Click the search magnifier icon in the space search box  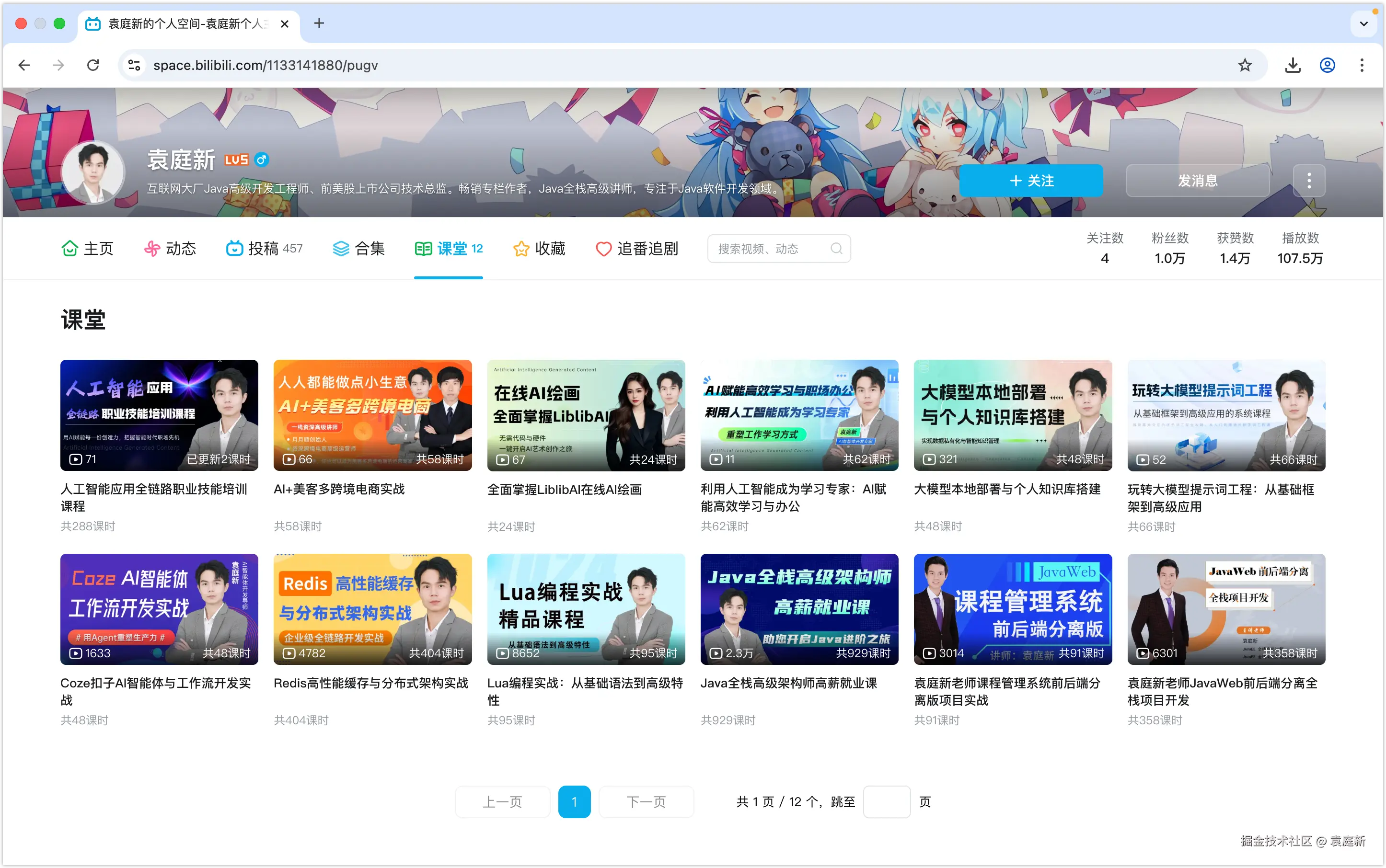click(x=836, y=249)
